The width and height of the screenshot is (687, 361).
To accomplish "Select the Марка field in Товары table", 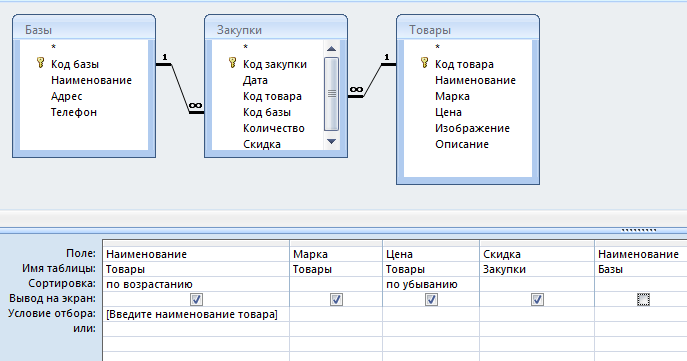I will tap(452, 96).
